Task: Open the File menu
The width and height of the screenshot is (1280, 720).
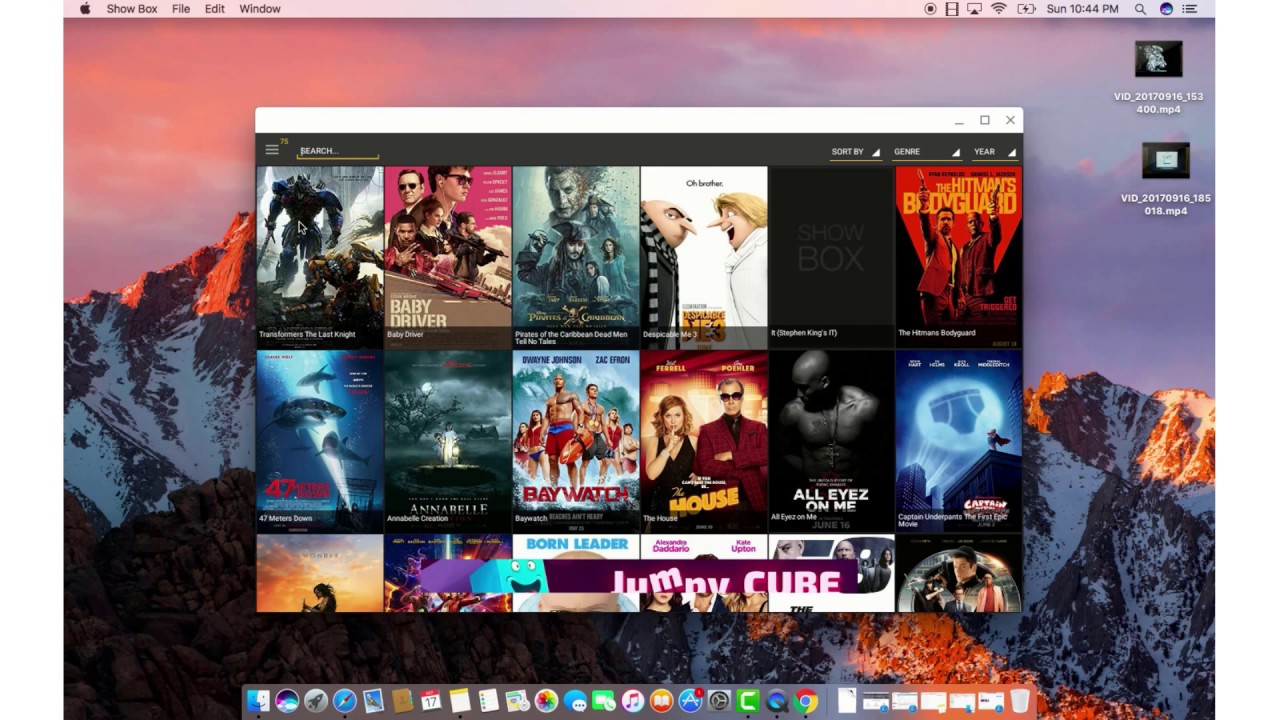Action: tap(181, 9)
